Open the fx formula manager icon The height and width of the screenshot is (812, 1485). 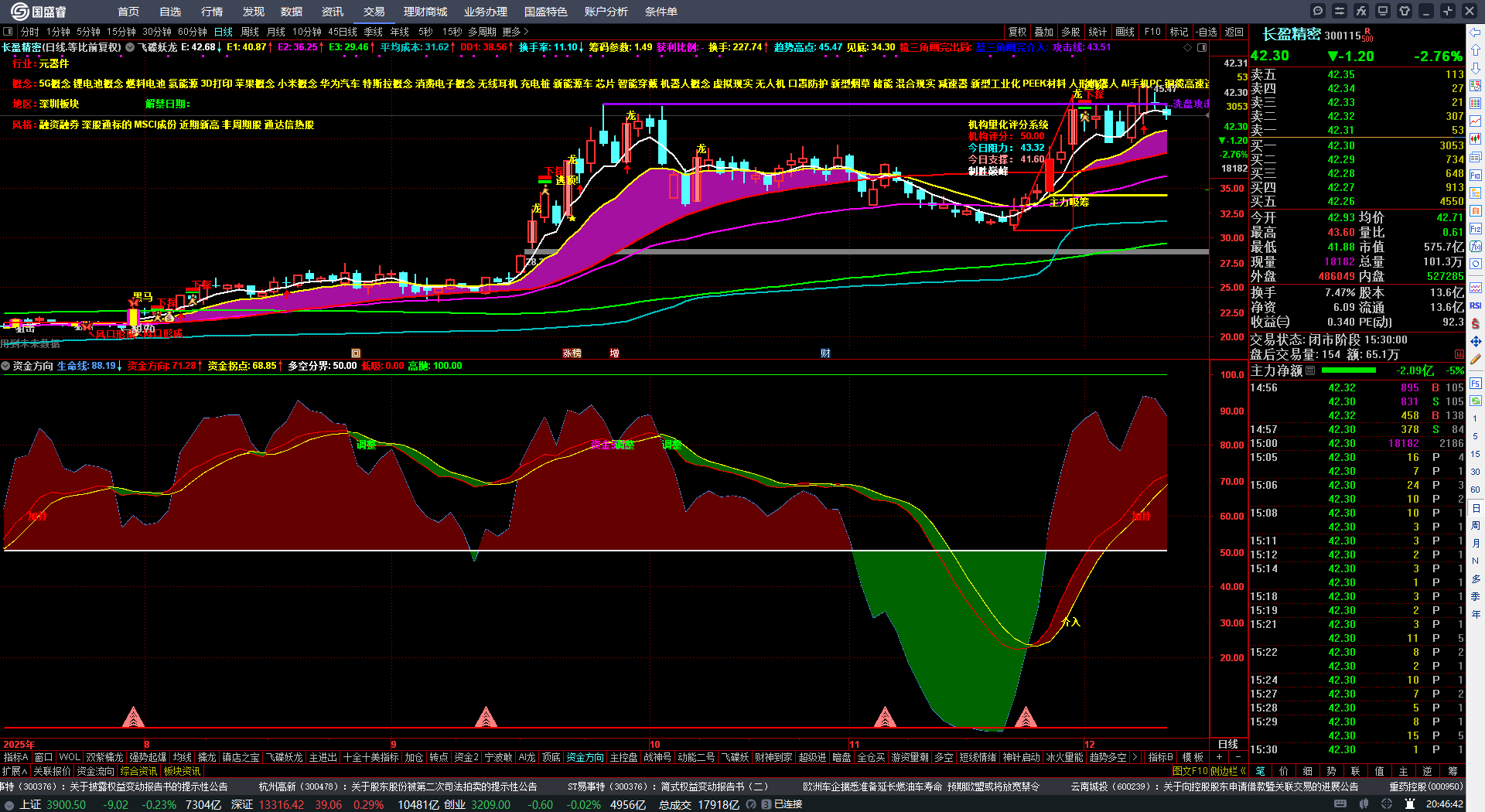[x=1362, y=11]
